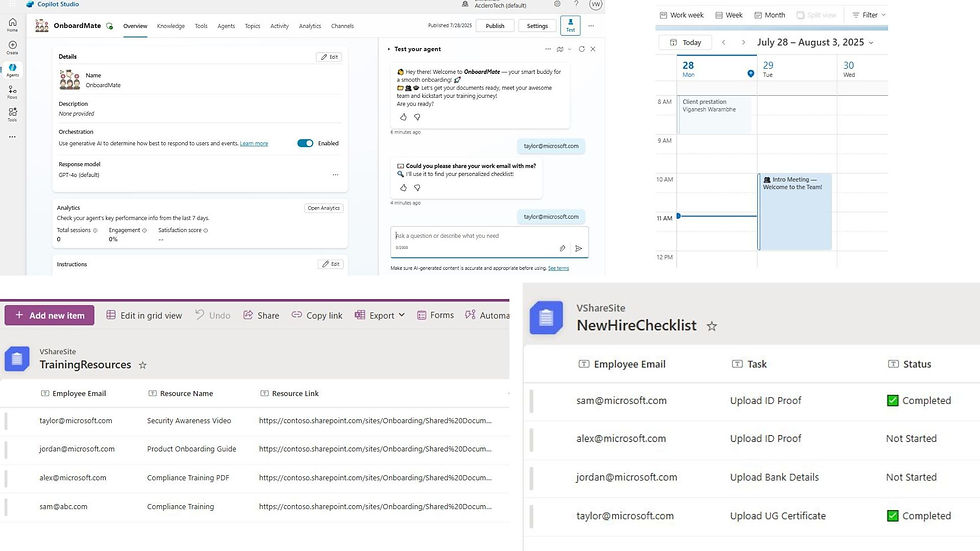The image size is (980, 551).
Task: Go to the previous week in the calendar
Action: [724, 42]
